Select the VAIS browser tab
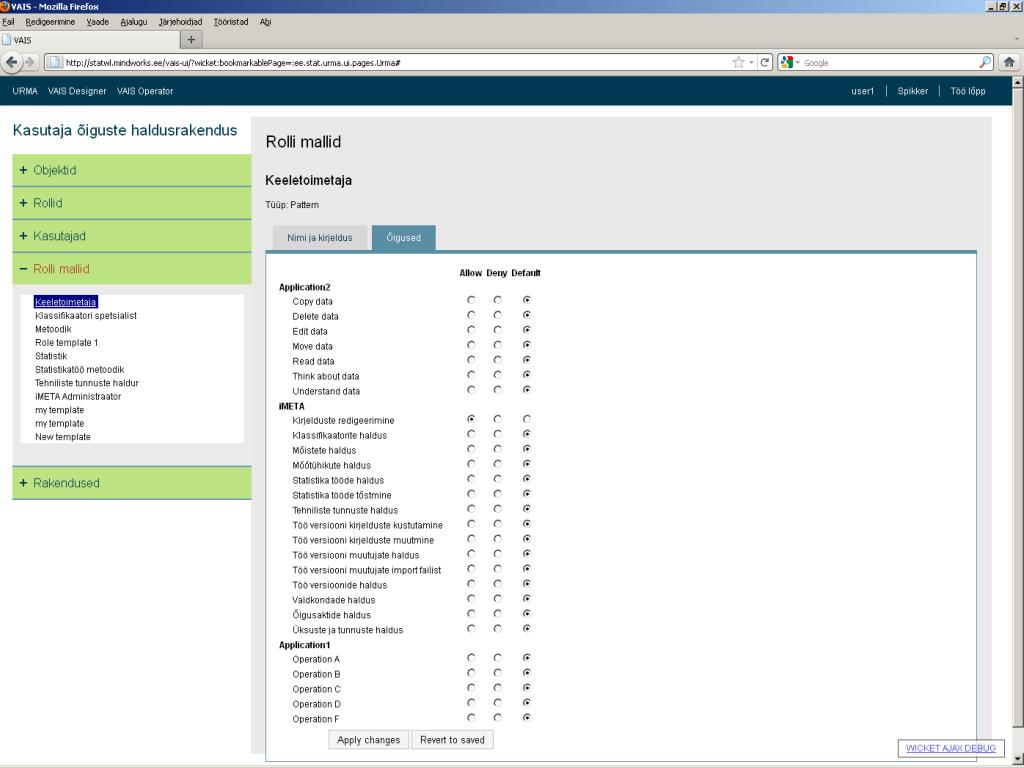This screenshot has width=1024, height=768. pyautogui.click(x=90, y=40)
